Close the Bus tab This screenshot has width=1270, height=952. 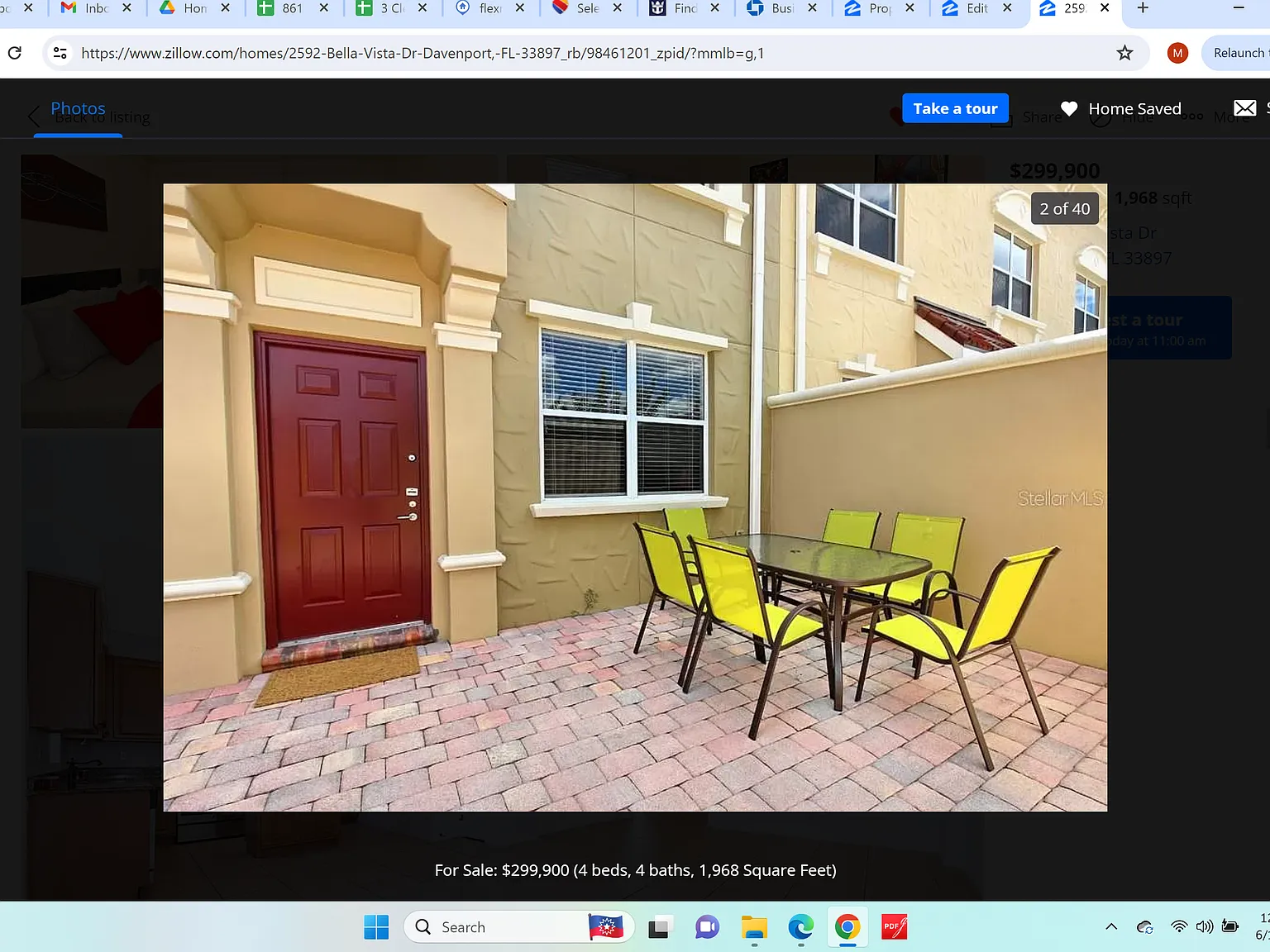point(812,7)
